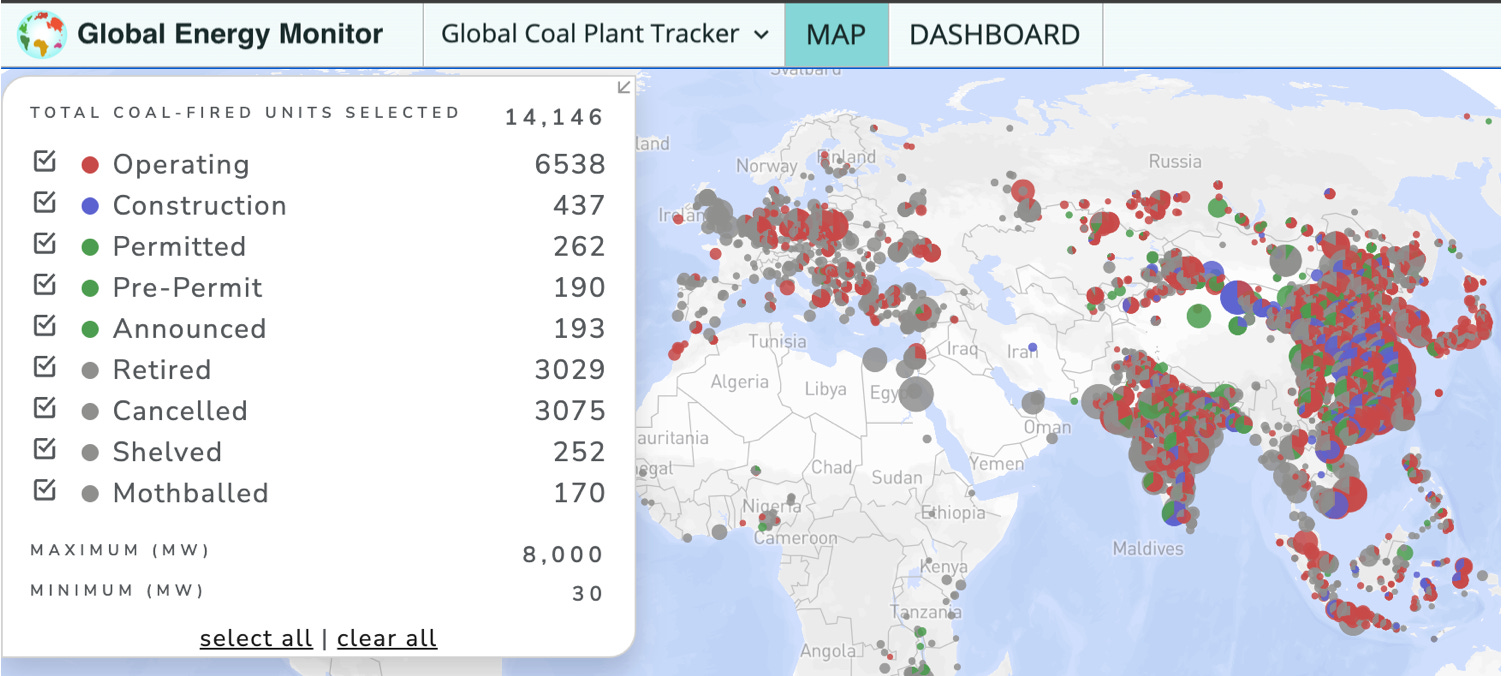Viewport: 1504px width, 676px height.
Task: Click the green Permitted legend dot
Action: [x=90, y=247]
